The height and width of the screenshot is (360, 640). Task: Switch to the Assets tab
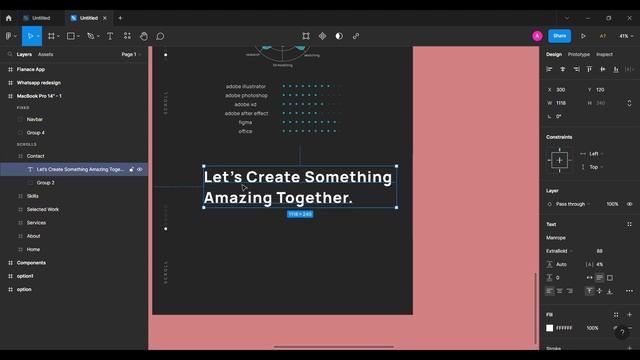(x=45, y=54)
